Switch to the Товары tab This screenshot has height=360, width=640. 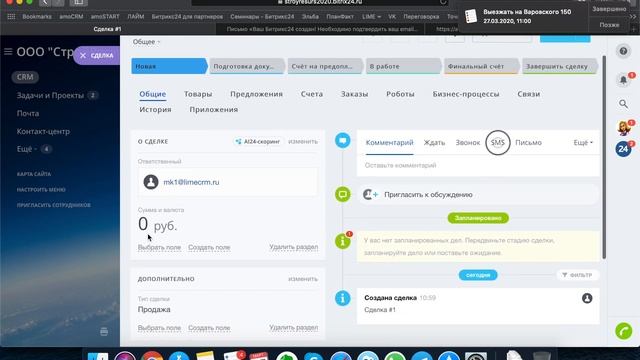coord(198,94)
